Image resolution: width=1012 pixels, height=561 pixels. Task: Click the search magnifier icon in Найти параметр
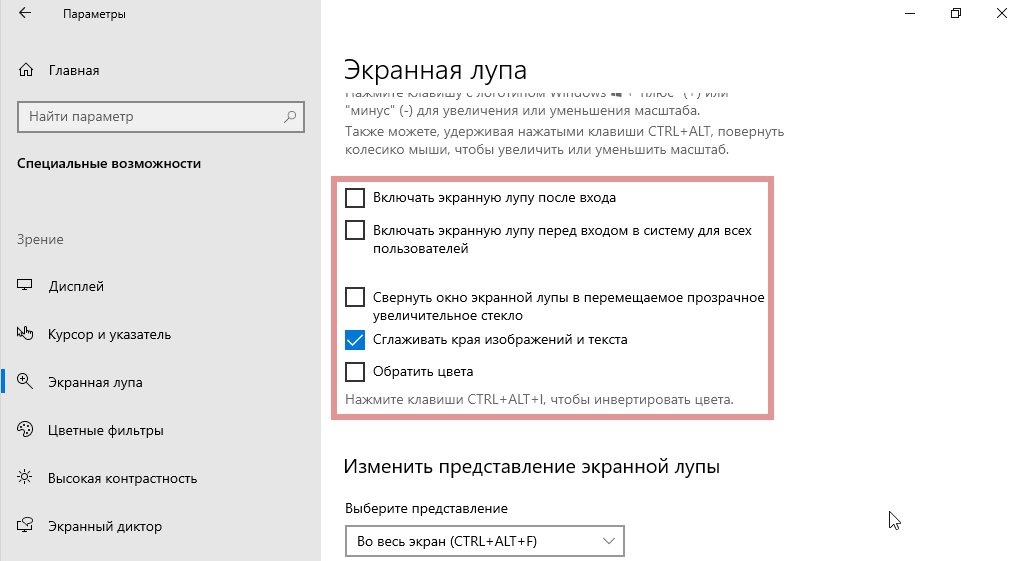pyautogui.click(x=290, y=117)
